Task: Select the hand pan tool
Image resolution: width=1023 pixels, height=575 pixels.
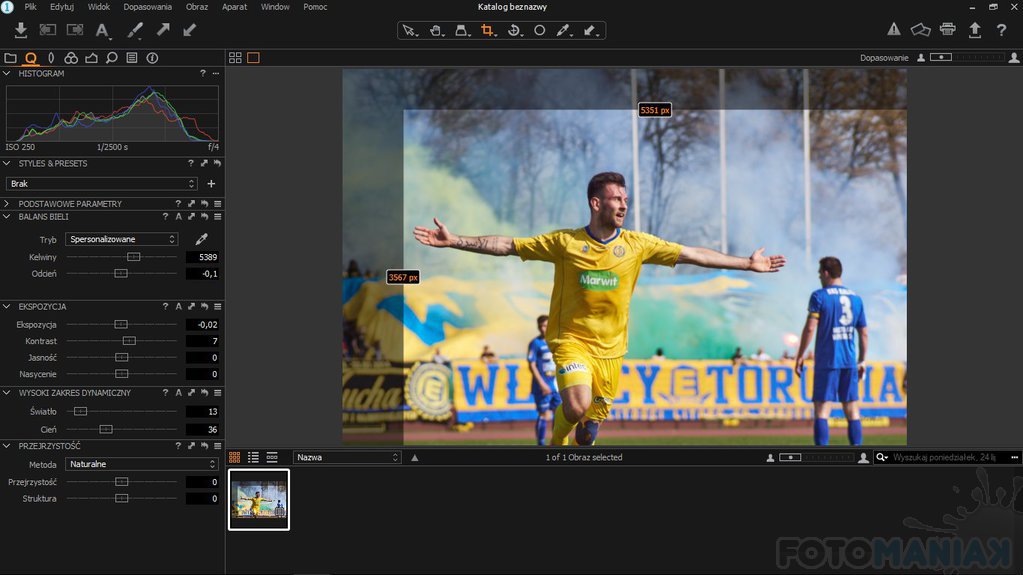Action: click(x=436, y=30)
